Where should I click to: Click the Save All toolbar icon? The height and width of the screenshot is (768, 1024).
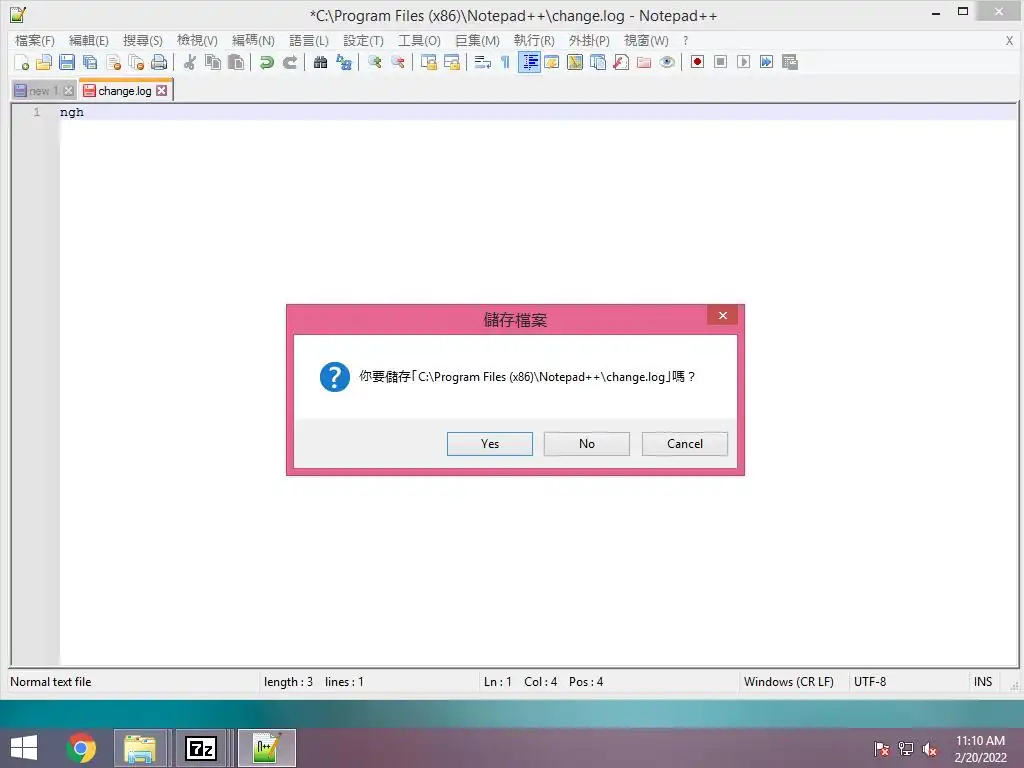click(90, 62)
